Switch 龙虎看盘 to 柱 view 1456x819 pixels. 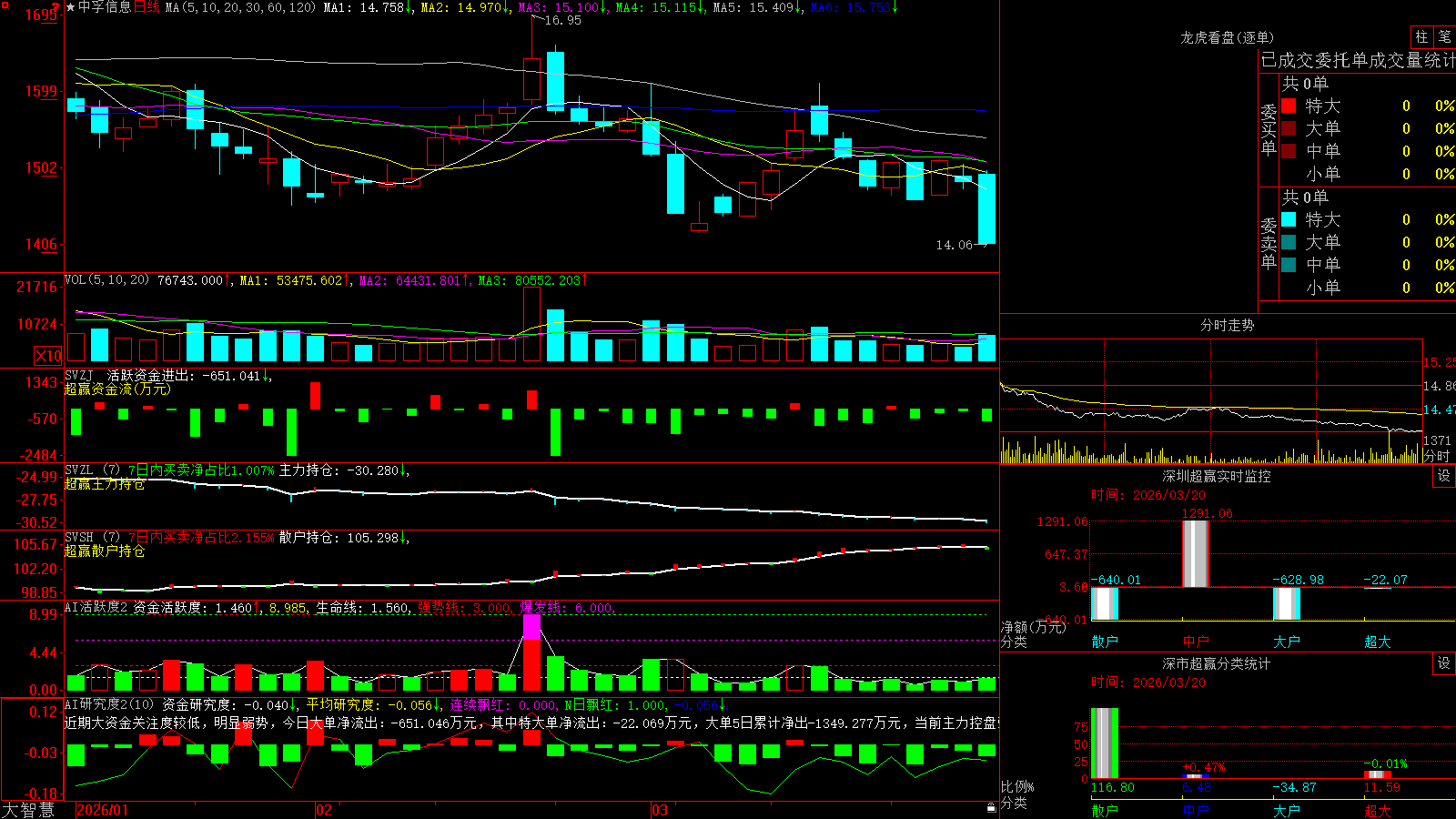pos(1421,36)
